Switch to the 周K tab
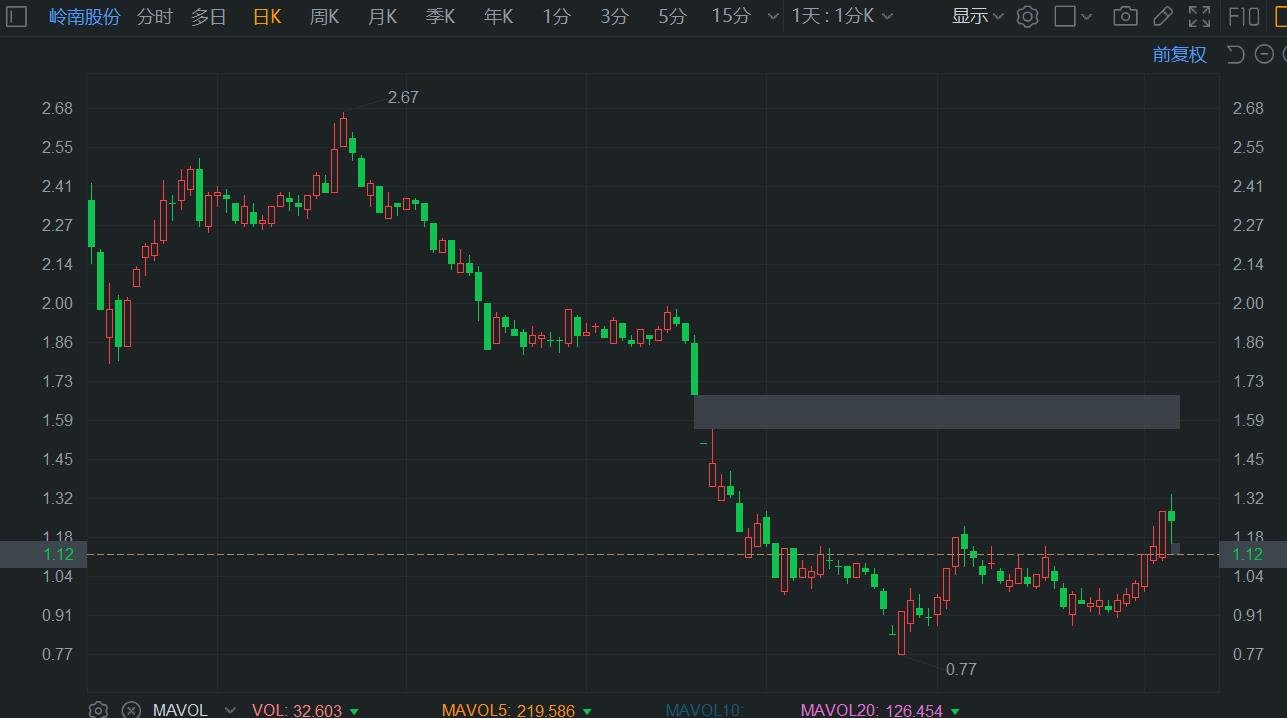The height and width of the screenshot is (718, 1287). [x=324, y=16]
